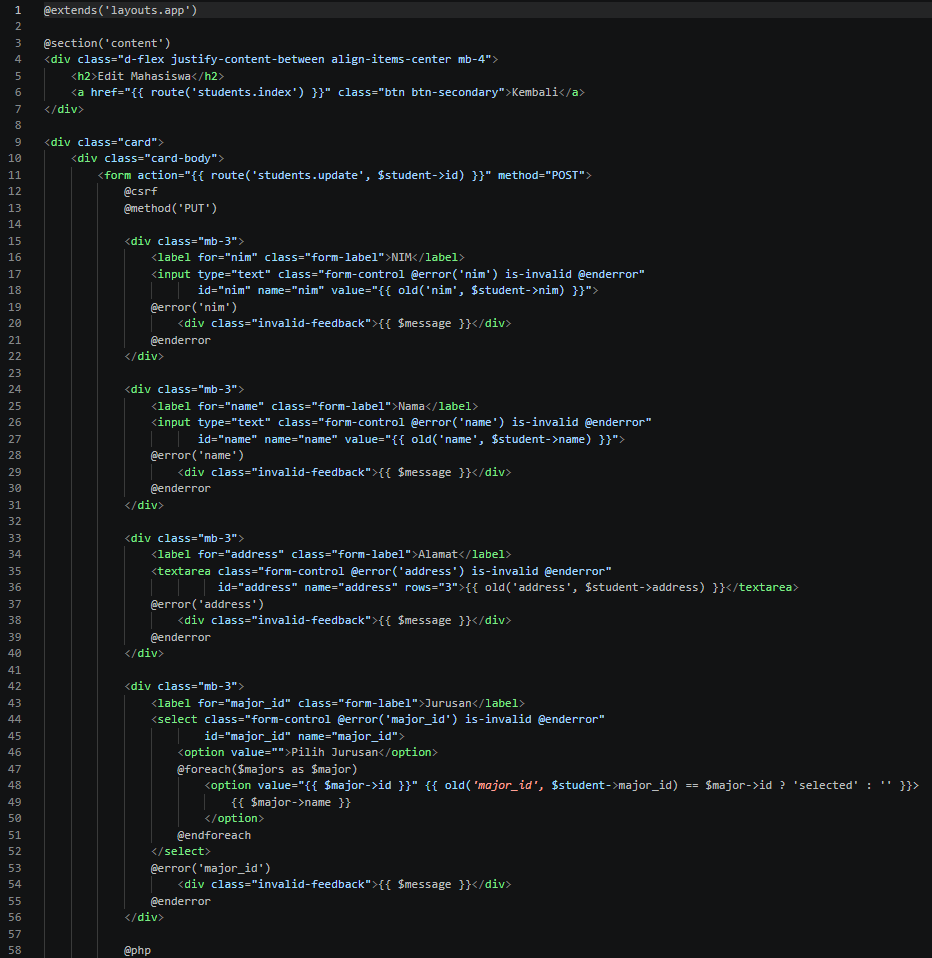Click the select opening tag on line 44
Image resolution: width=932 pixels, height=958 pixels.
[x=378, y=719]
